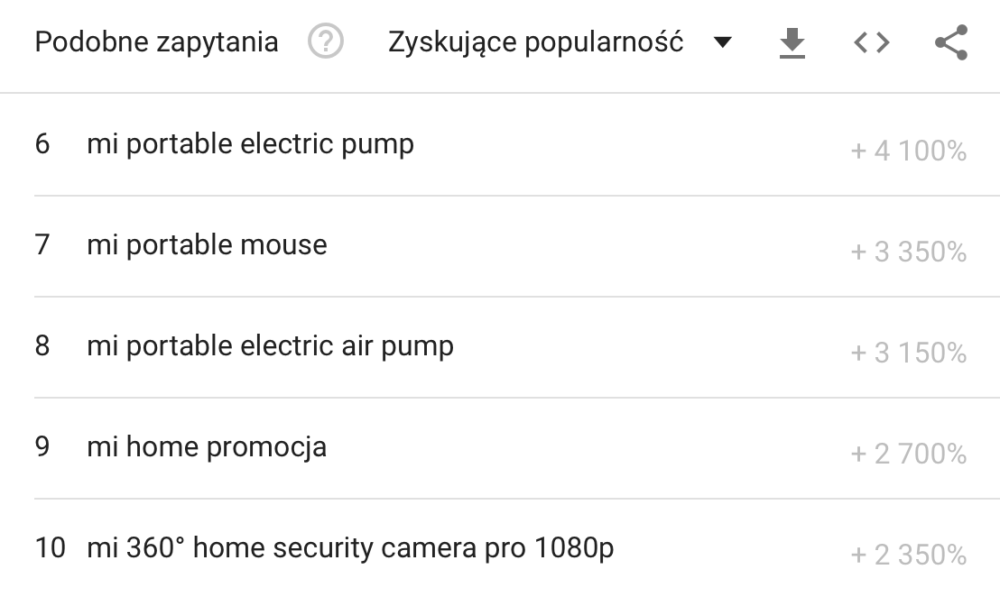
Task: Open query mi portable mouse
Action: 207,245
